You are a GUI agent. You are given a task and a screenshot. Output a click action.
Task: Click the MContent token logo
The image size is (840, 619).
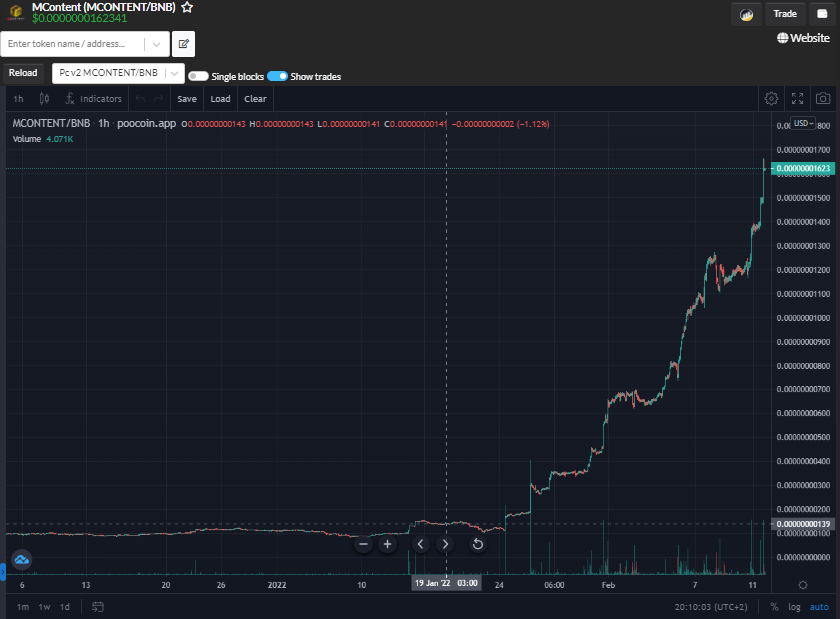16,11
